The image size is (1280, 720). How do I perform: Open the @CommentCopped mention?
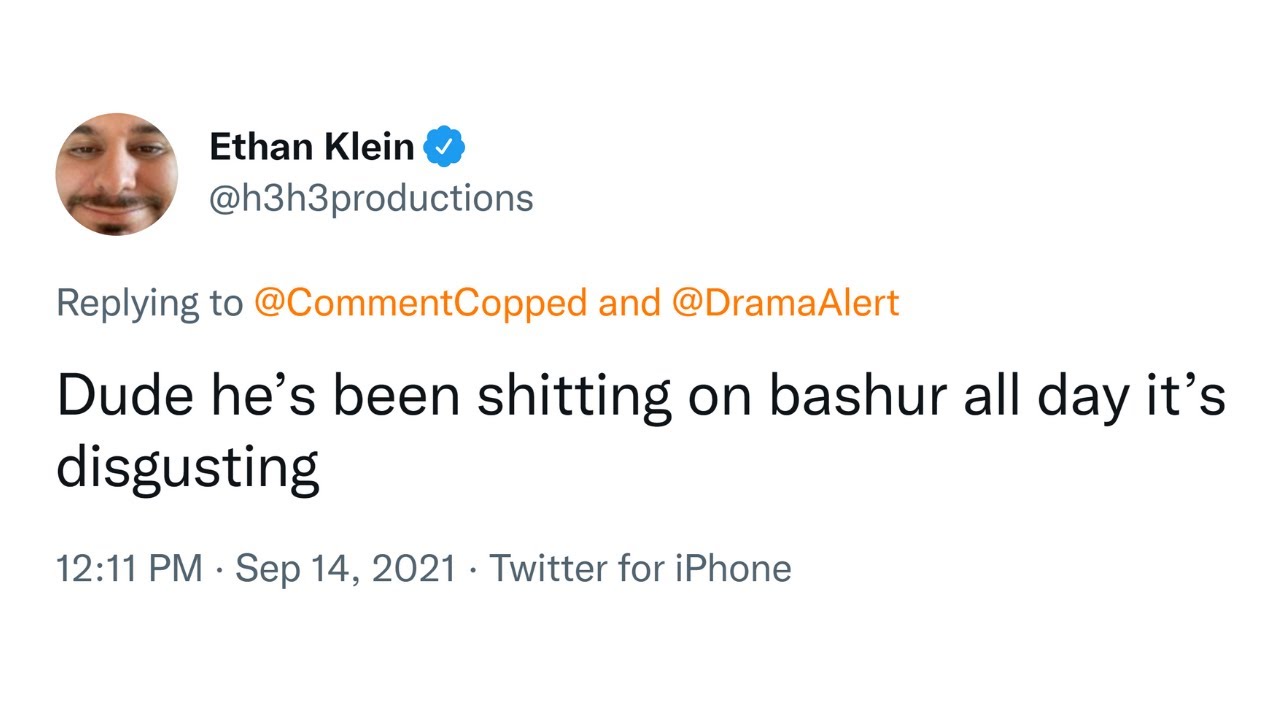click(x=420, y=302)
